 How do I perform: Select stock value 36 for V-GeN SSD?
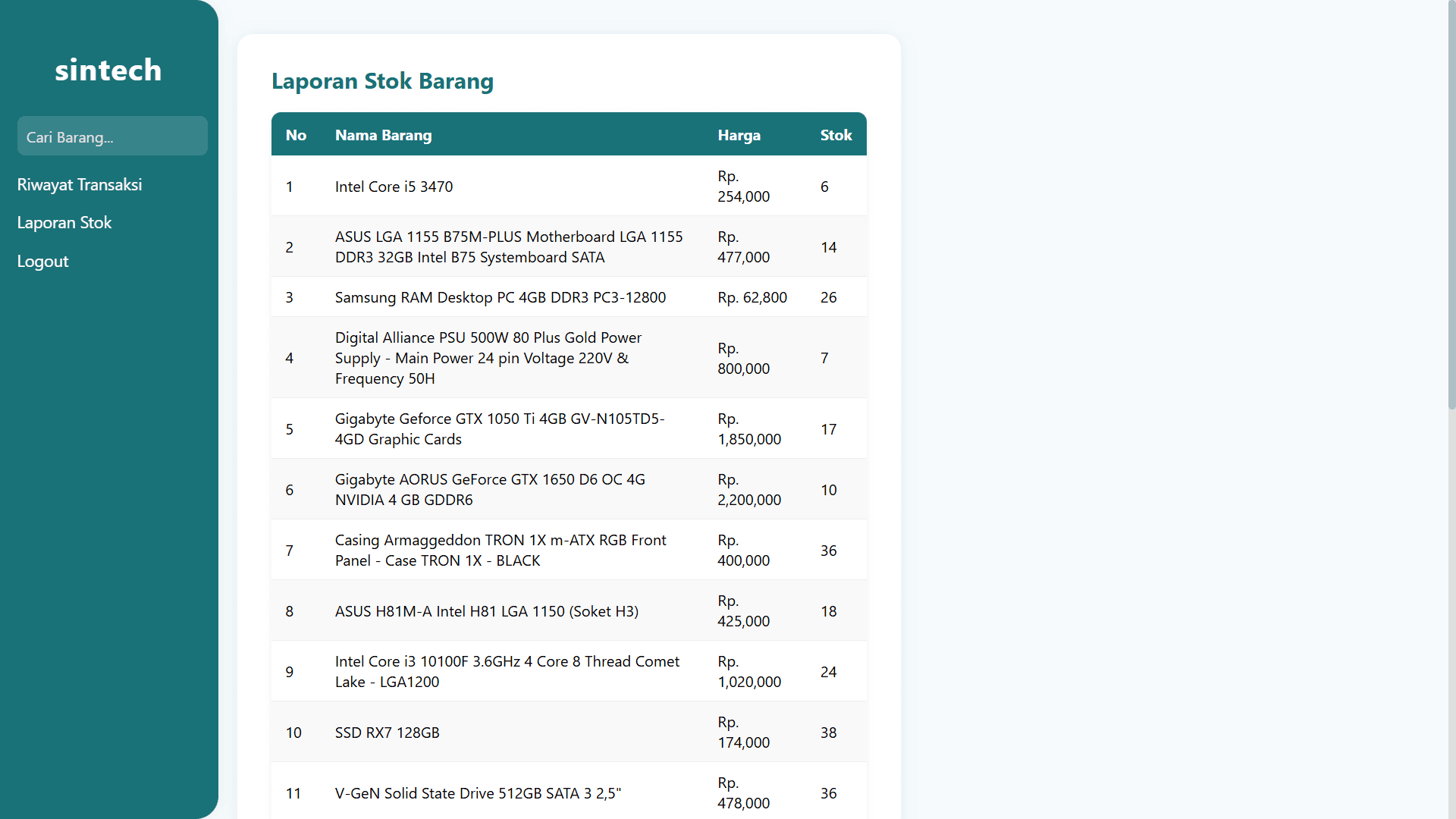pos(829,793)
